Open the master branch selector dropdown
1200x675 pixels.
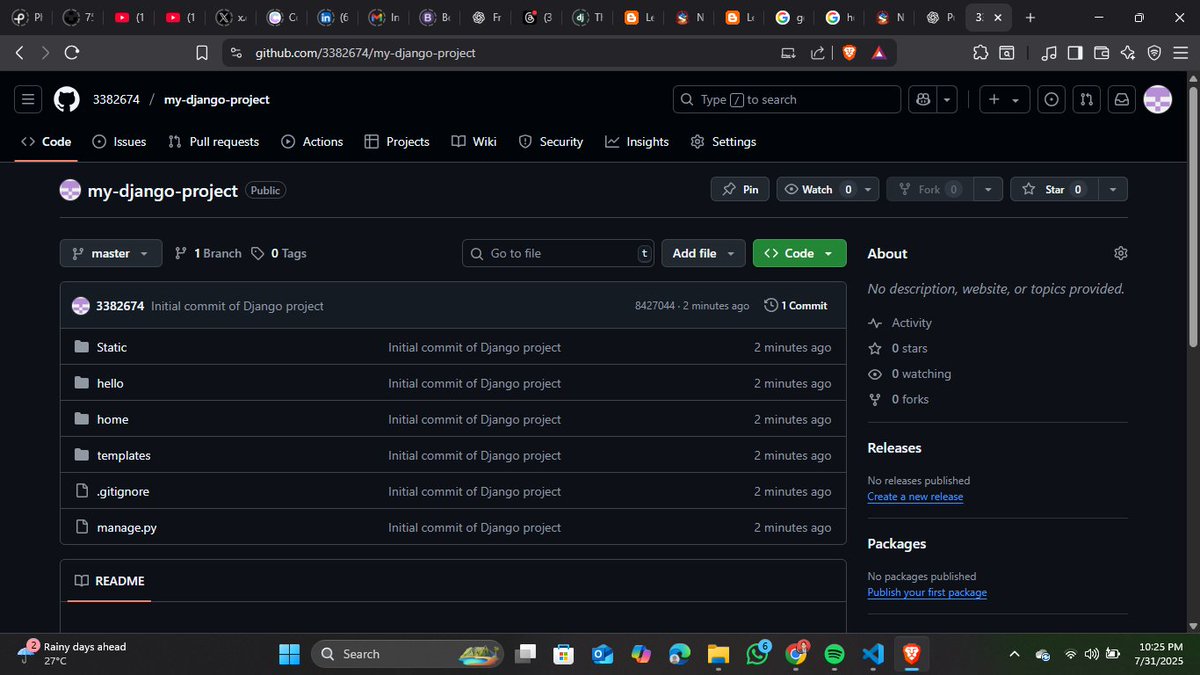[111, 253]
